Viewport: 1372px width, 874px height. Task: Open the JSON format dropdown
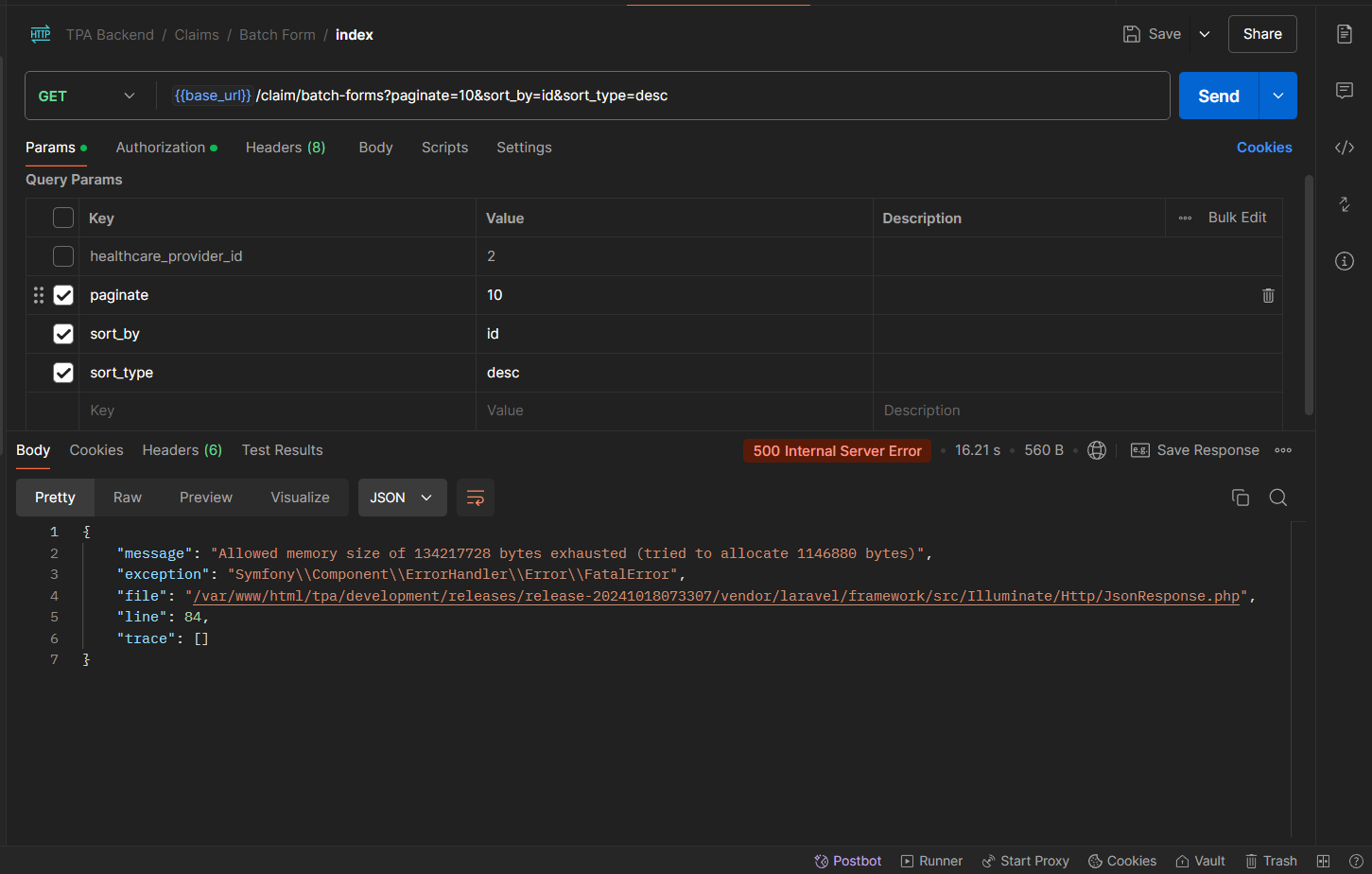pyautogui.click(x=401, y=498)
